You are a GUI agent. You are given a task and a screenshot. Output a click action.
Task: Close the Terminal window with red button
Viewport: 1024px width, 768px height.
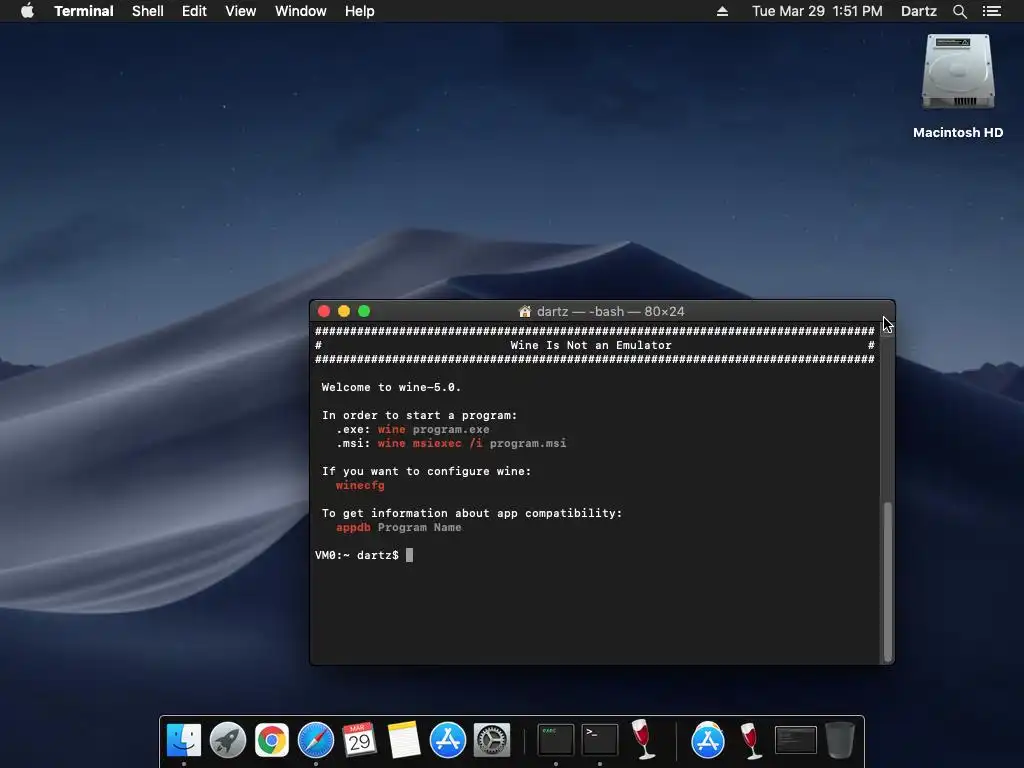pos(324,312)
